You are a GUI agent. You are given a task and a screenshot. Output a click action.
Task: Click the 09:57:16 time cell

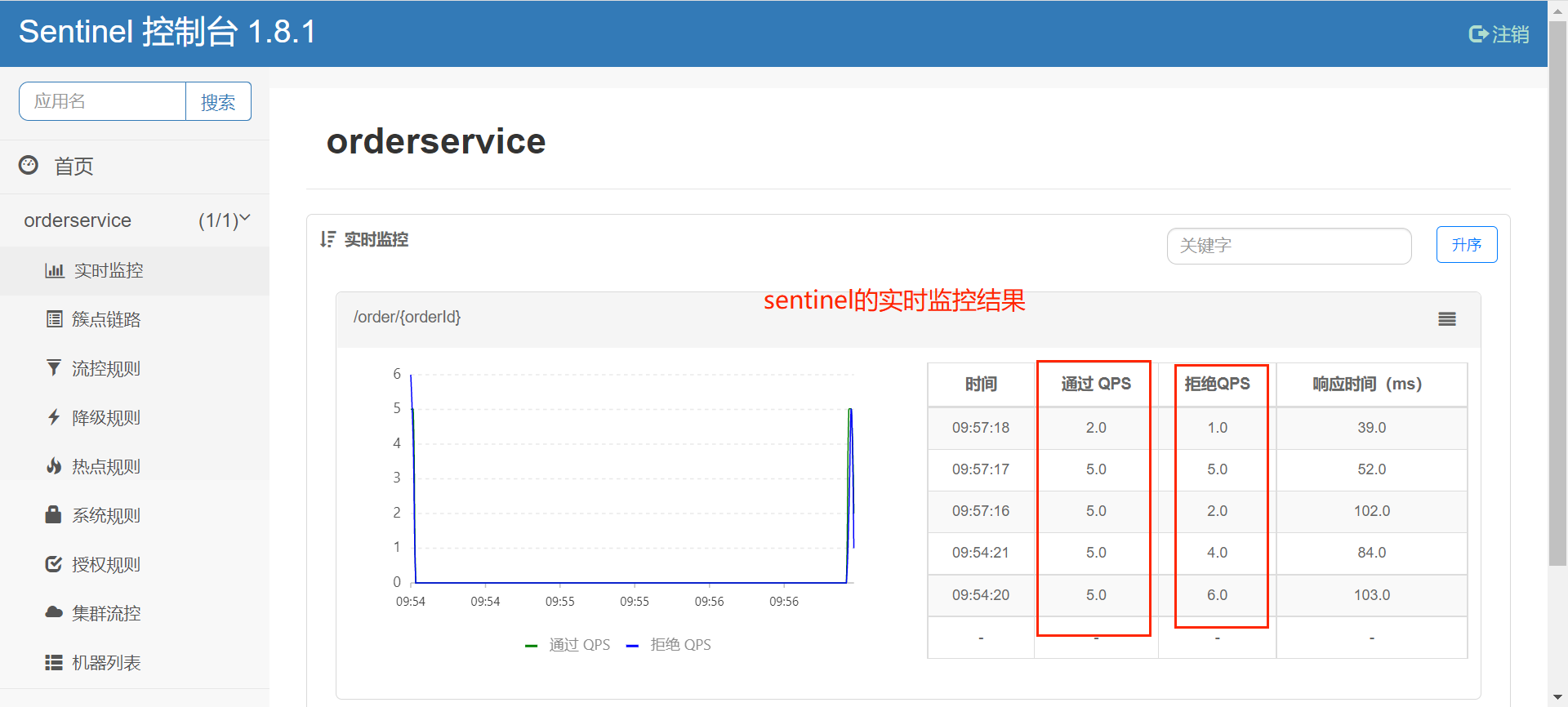click(981, 511)
